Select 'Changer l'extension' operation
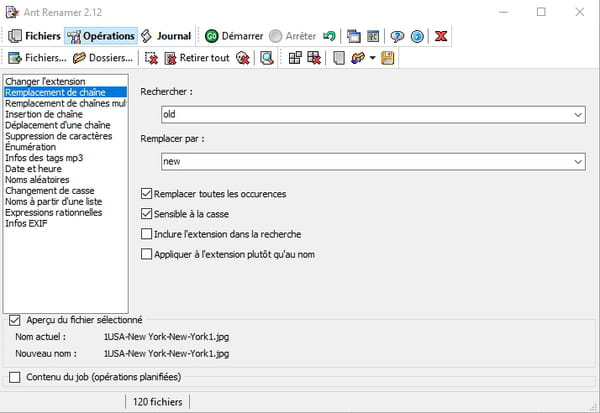Viewport: 600px width, 413px height. [x=65, y=82]
